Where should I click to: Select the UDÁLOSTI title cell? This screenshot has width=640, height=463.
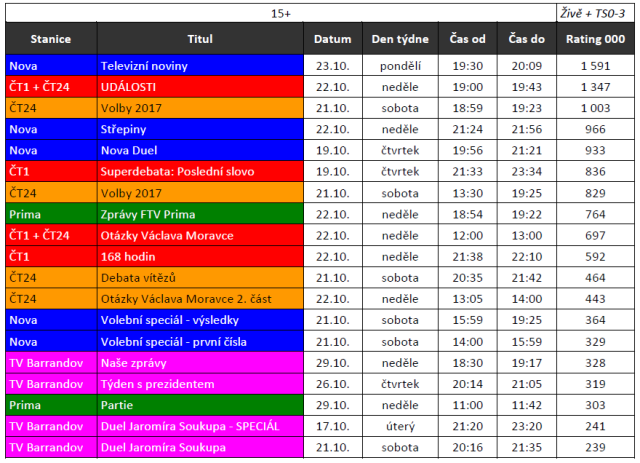point(200,87)
